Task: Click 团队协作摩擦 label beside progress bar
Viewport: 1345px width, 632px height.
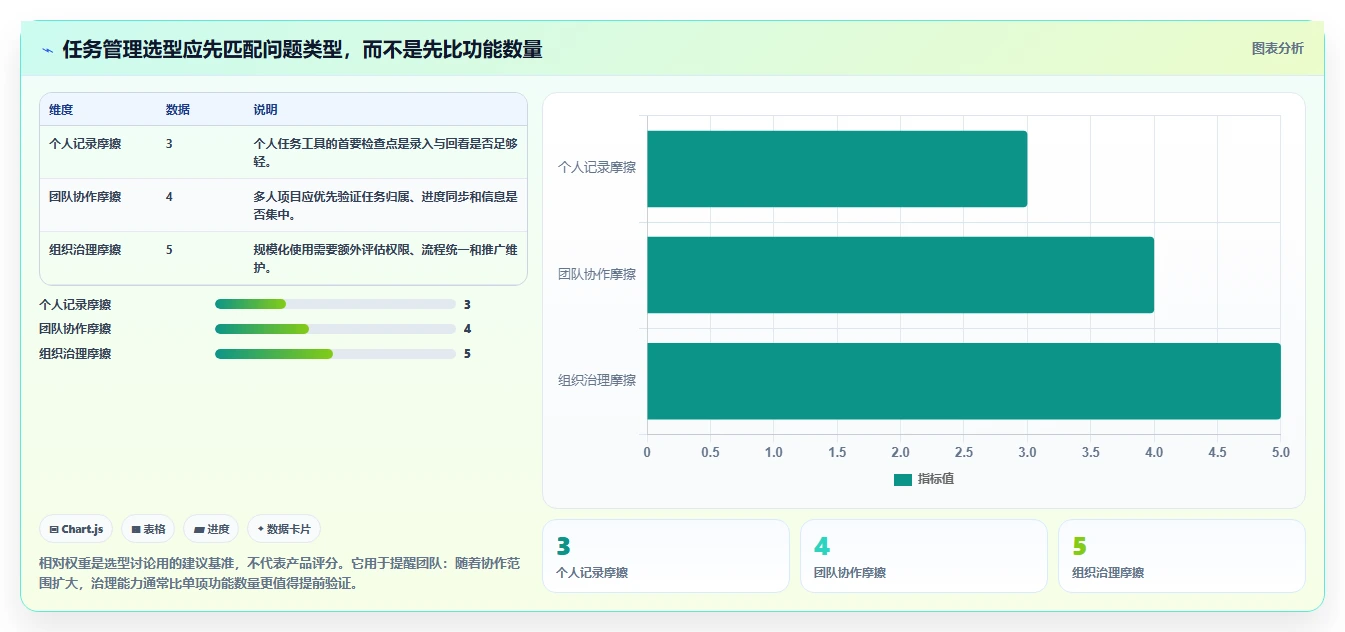Action: [x=75, y=329]
